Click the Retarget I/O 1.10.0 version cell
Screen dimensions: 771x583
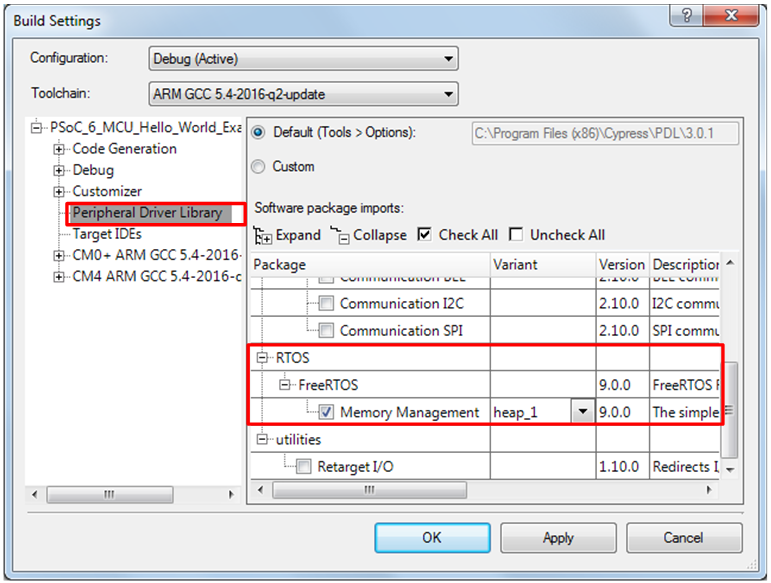(623, 466)
